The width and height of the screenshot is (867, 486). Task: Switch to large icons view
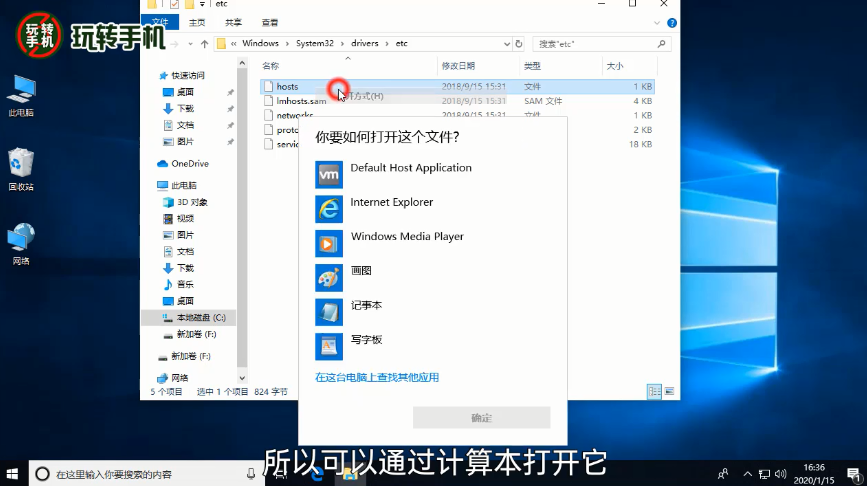tap(669, 391)
